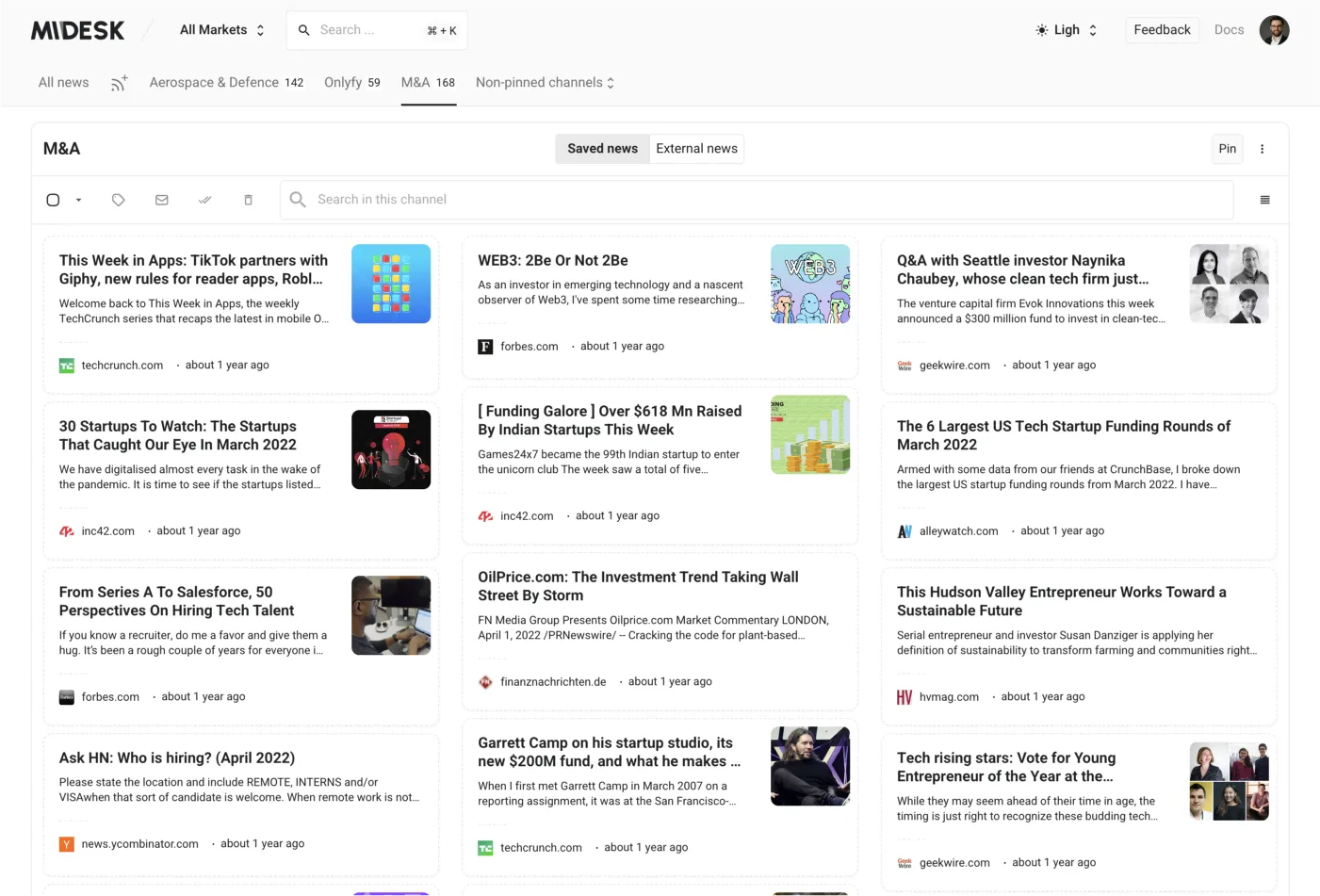The image size is (1320, 896).
Task: Open article OilPrice.com Investment Trend
Action: point(638,586)
